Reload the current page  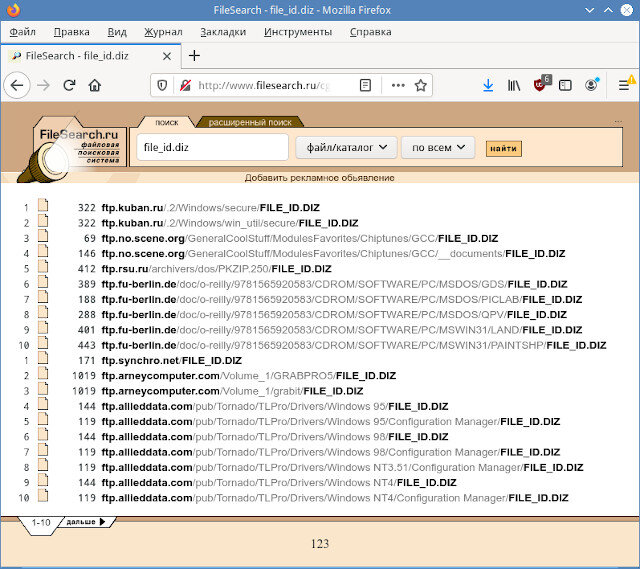(69, 85)
